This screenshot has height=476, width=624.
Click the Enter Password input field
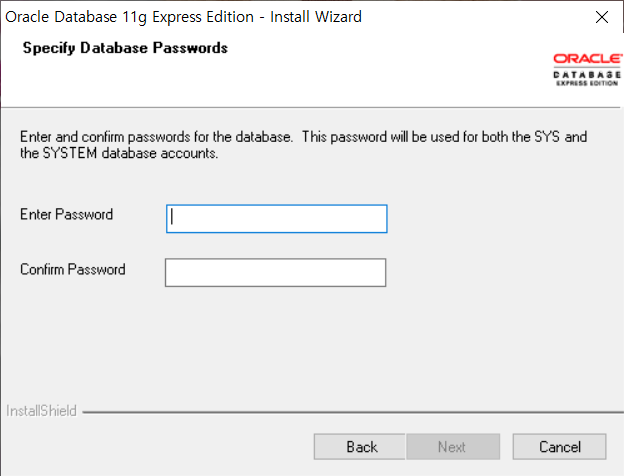pos(277,219)
